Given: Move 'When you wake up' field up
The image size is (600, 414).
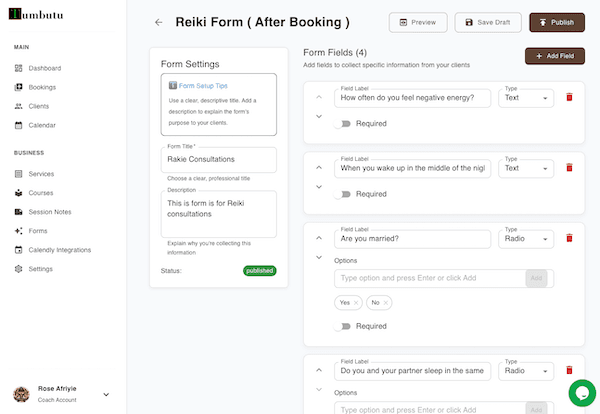Looking at the screenshot, I should 319,168.
